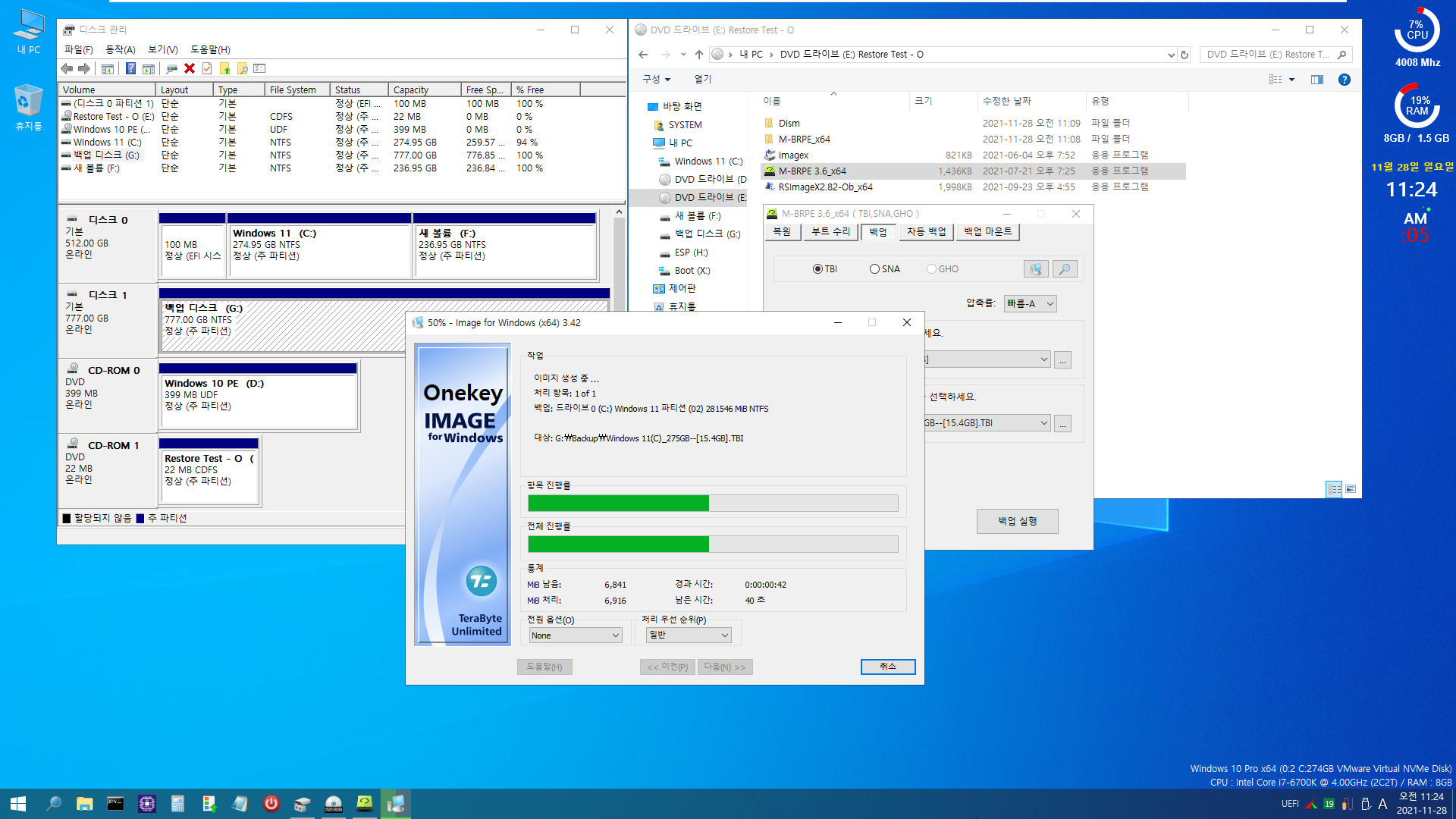Open the Explorer view options dropdown arrow
Image resolution: width=1456 pixels, height=819 pixels.
click(1291, 80)
